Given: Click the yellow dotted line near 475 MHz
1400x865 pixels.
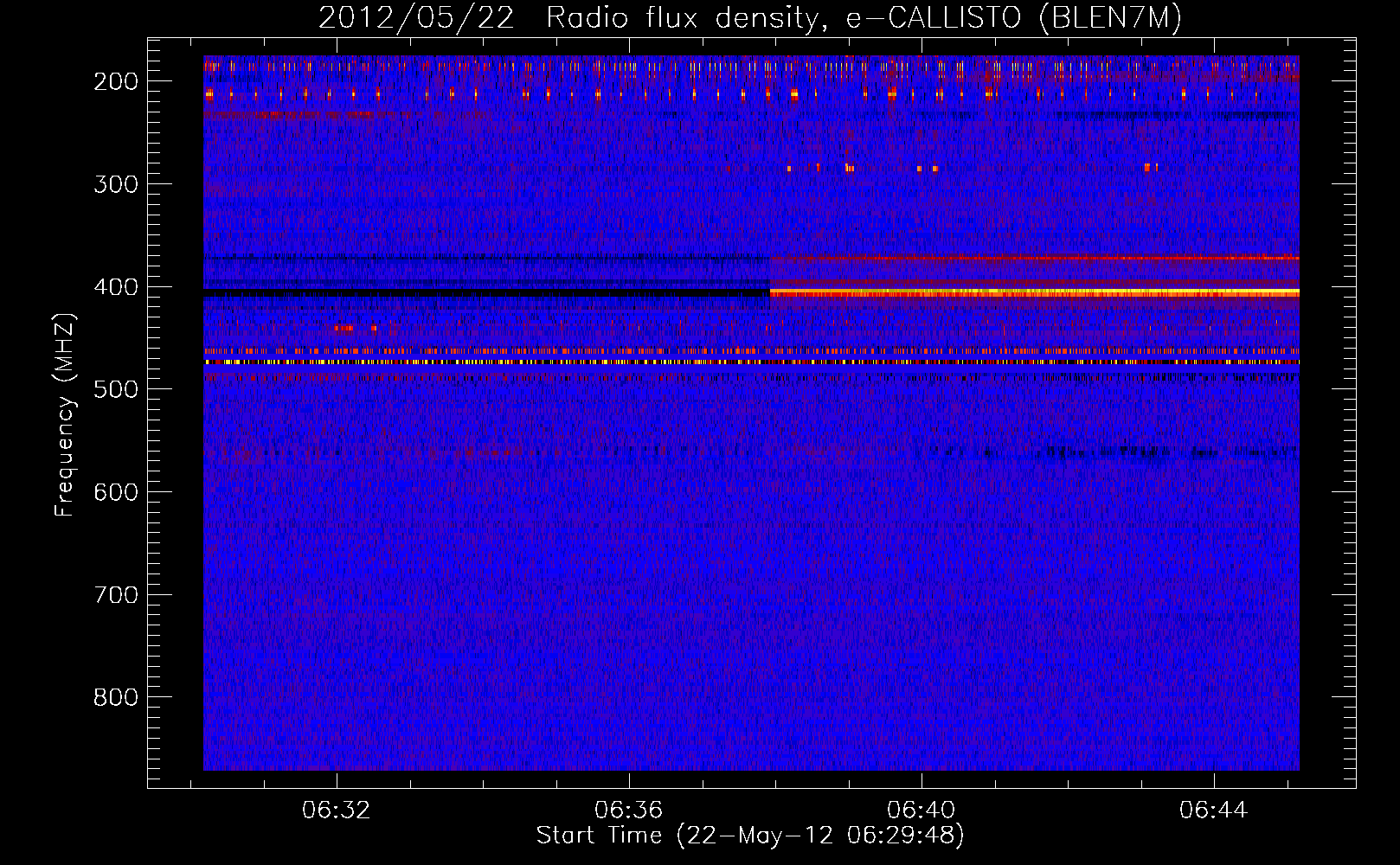Looking at the screenshot, I should (x=751, y=362).
